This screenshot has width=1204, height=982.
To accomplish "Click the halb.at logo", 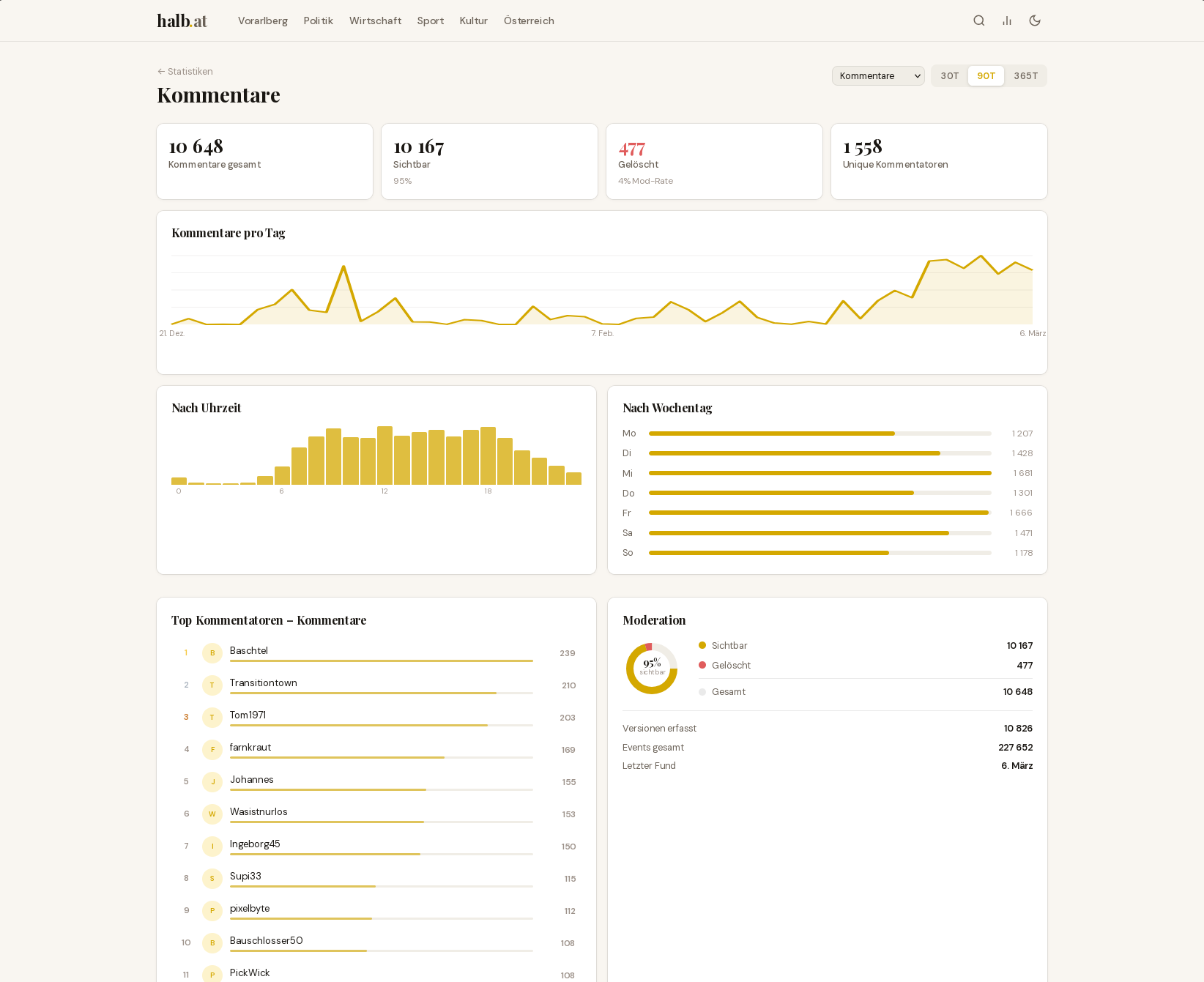I will (182, 21).
